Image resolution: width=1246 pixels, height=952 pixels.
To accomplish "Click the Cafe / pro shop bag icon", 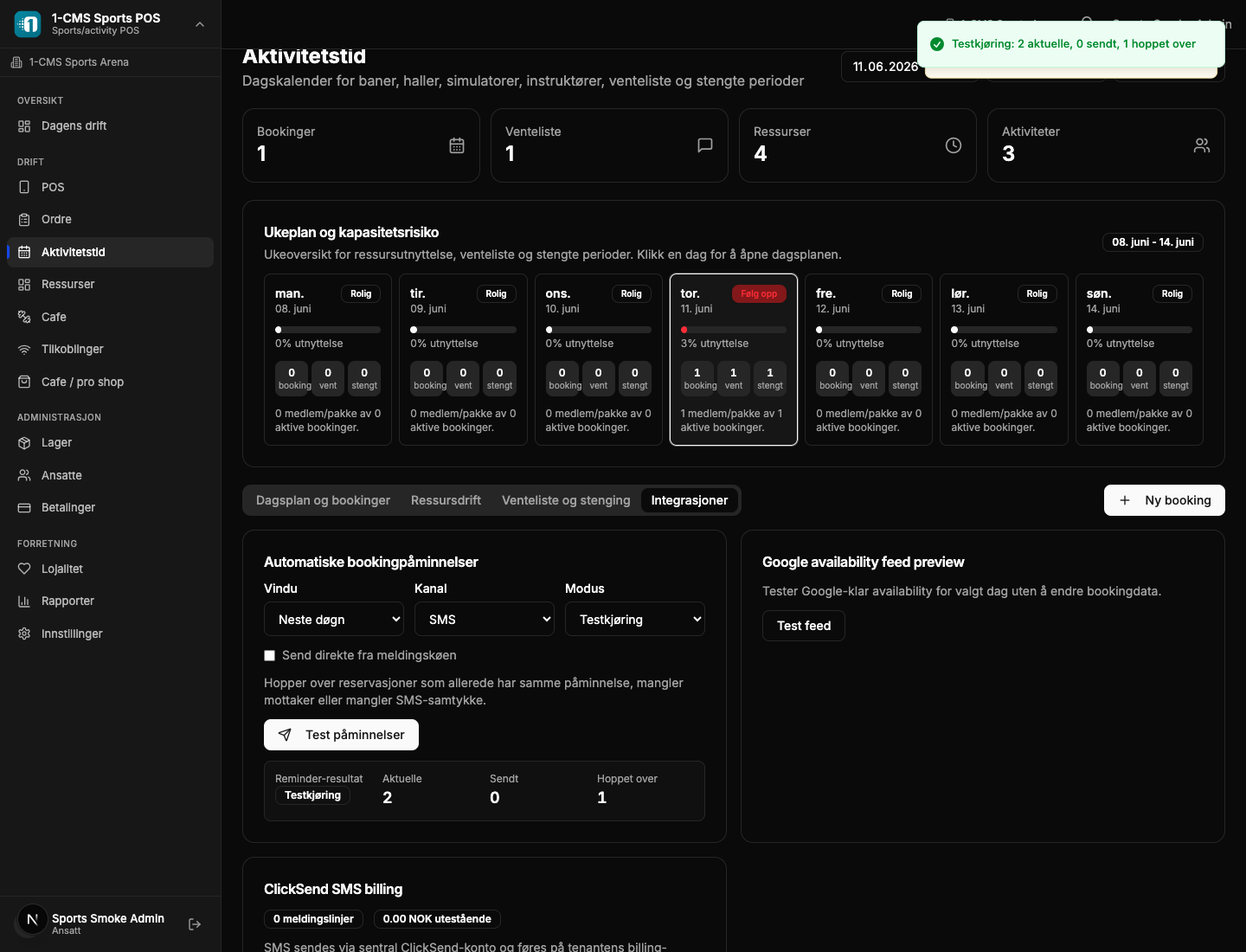I will (x=24, y=382).
